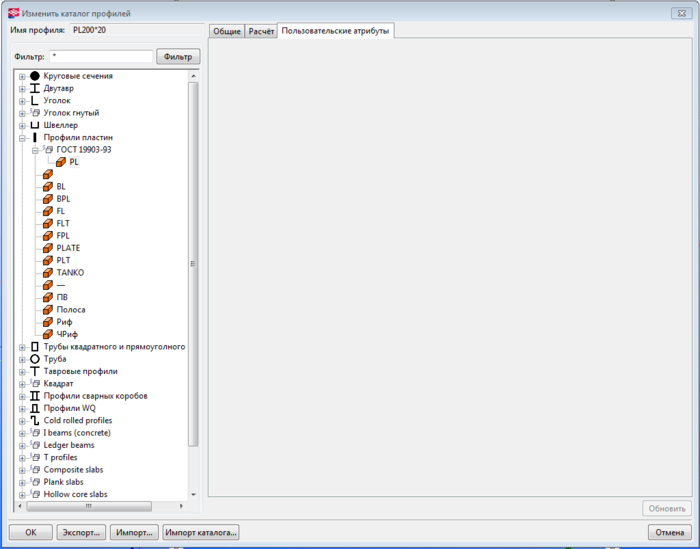Select the Полоса plate profile item
Image resolution: width=700 pixels, height=549 pixels.
coord(71,310)
